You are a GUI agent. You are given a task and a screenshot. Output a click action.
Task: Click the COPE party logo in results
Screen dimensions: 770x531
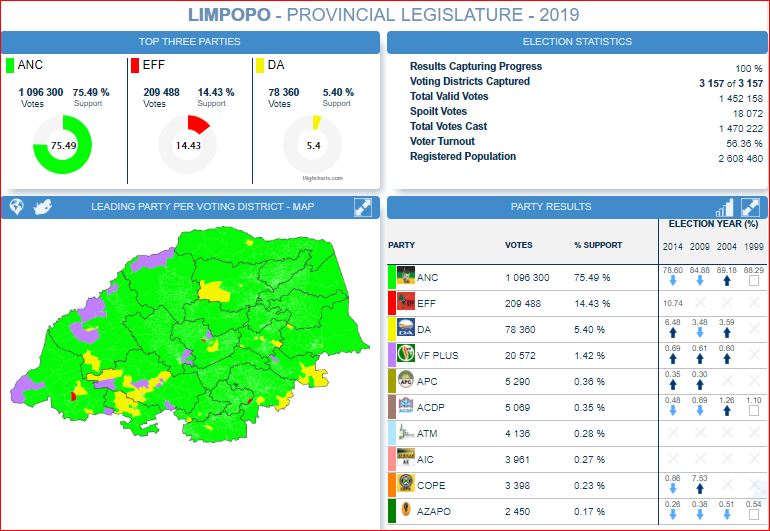pos(405,485)
